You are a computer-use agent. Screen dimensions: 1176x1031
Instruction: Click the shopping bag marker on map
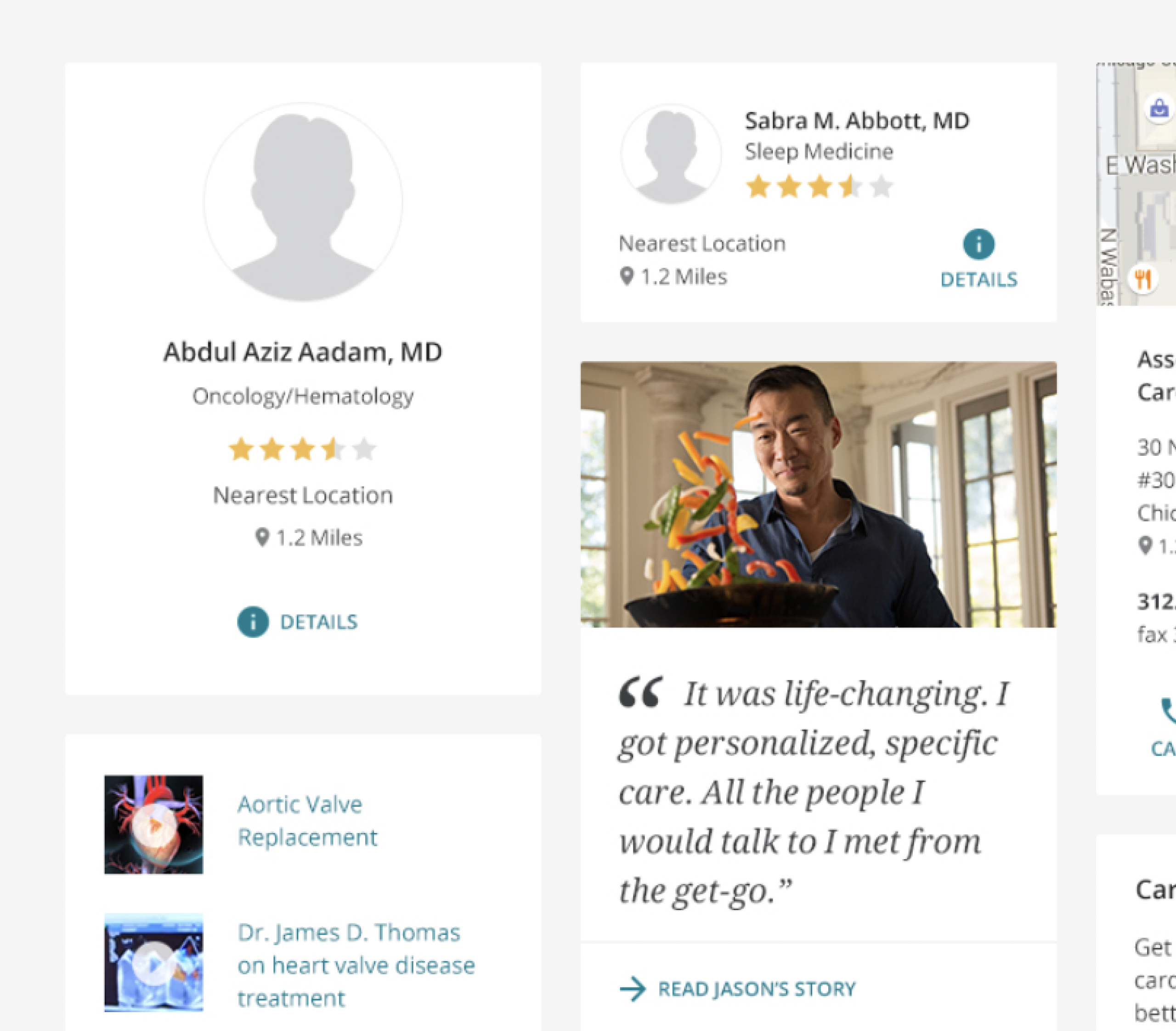[1159, 108]
